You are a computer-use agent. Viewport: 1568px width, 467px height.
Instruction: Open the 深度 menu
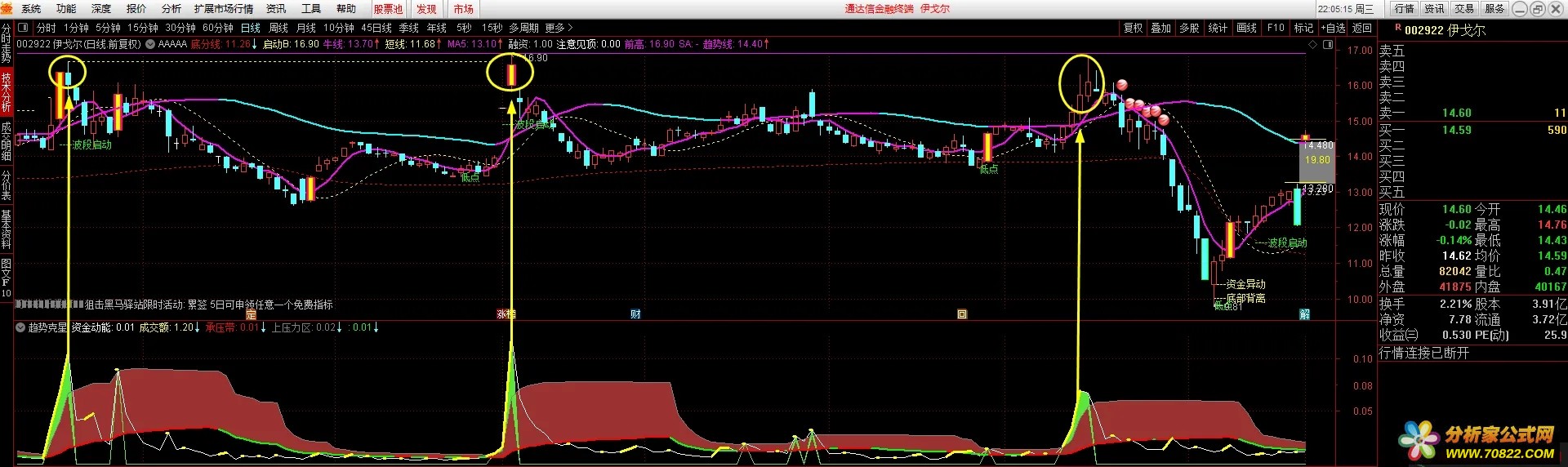point(101,9)
